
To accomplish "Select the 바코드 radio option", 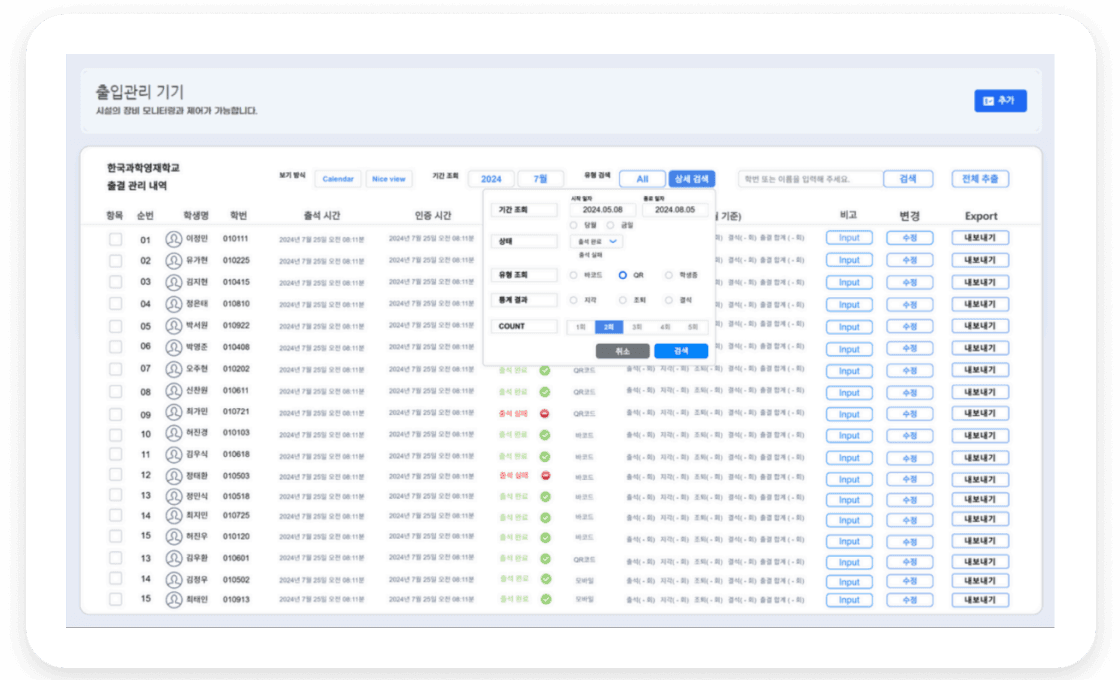I will (x=574, y=274).
